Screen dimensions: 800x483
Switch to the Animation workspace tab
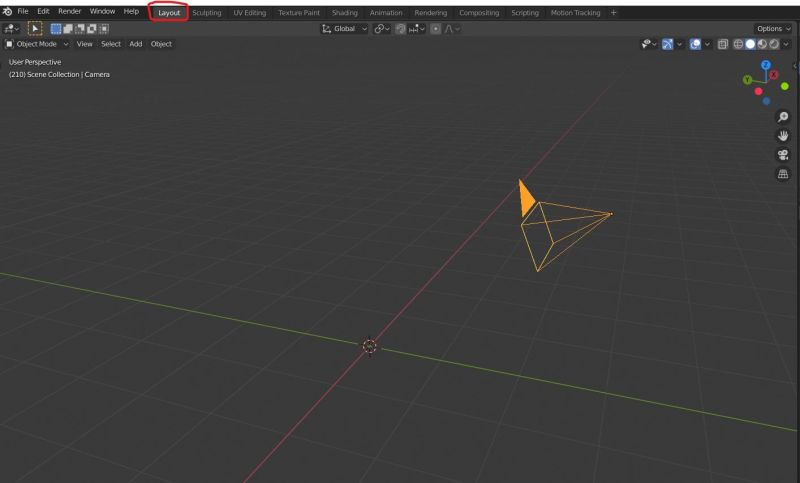[x=386, y=13]
